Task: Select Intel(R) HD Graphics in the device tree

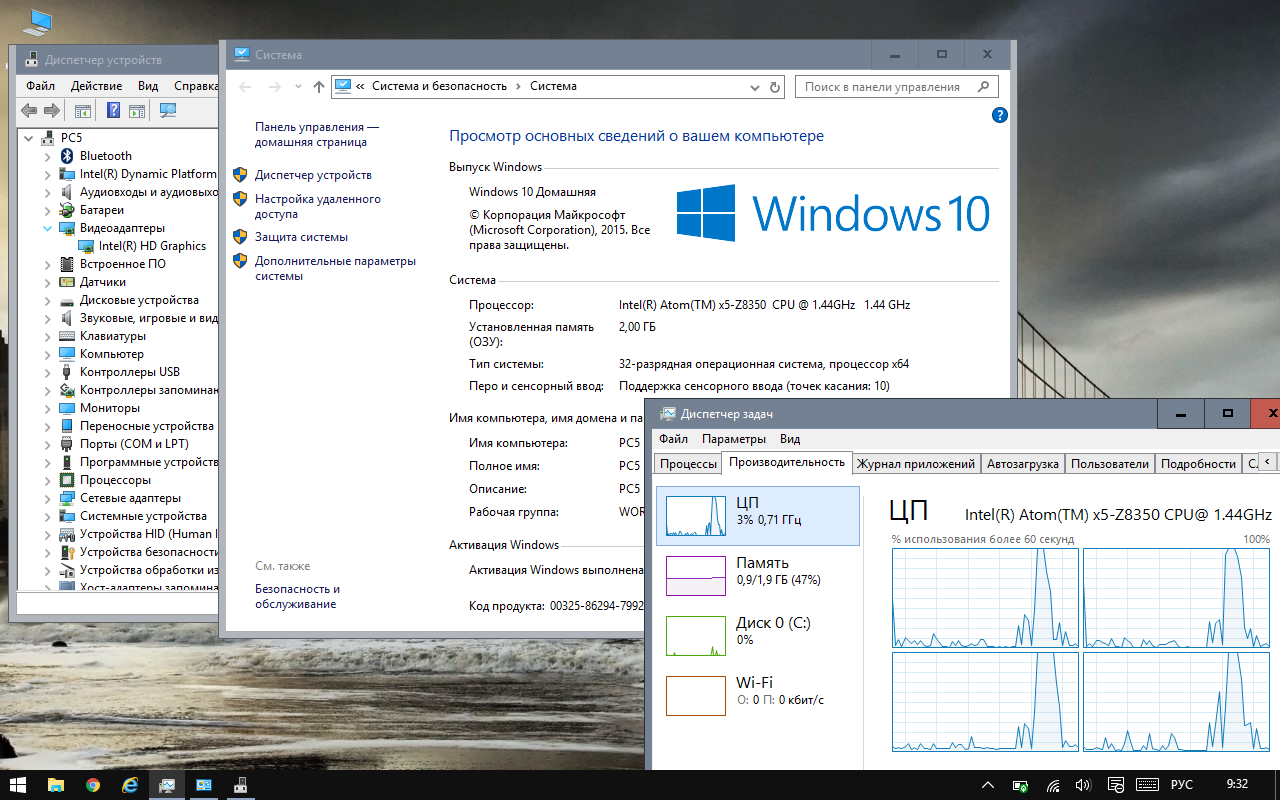Action: [152, 246]
